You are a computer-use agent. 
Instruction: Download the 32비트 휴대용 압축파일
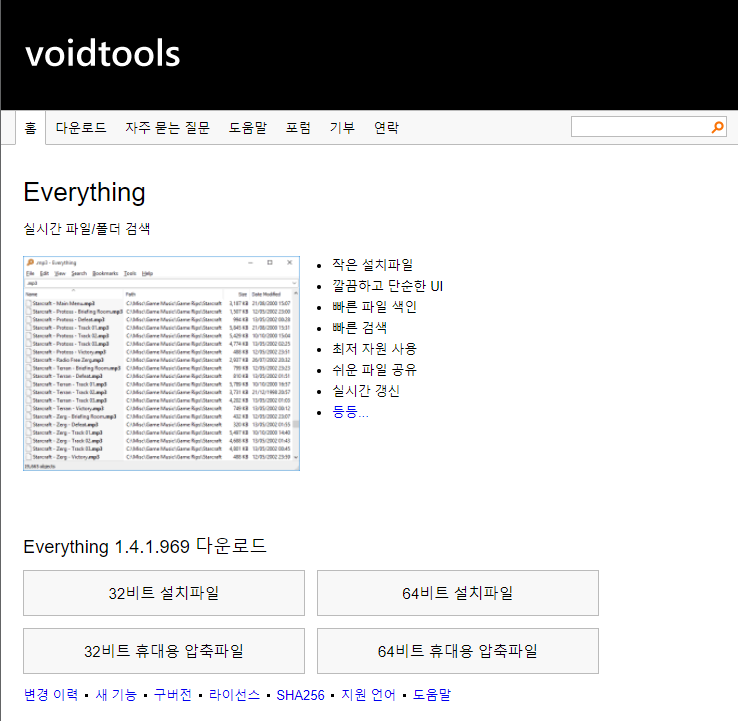click(164, 651)
